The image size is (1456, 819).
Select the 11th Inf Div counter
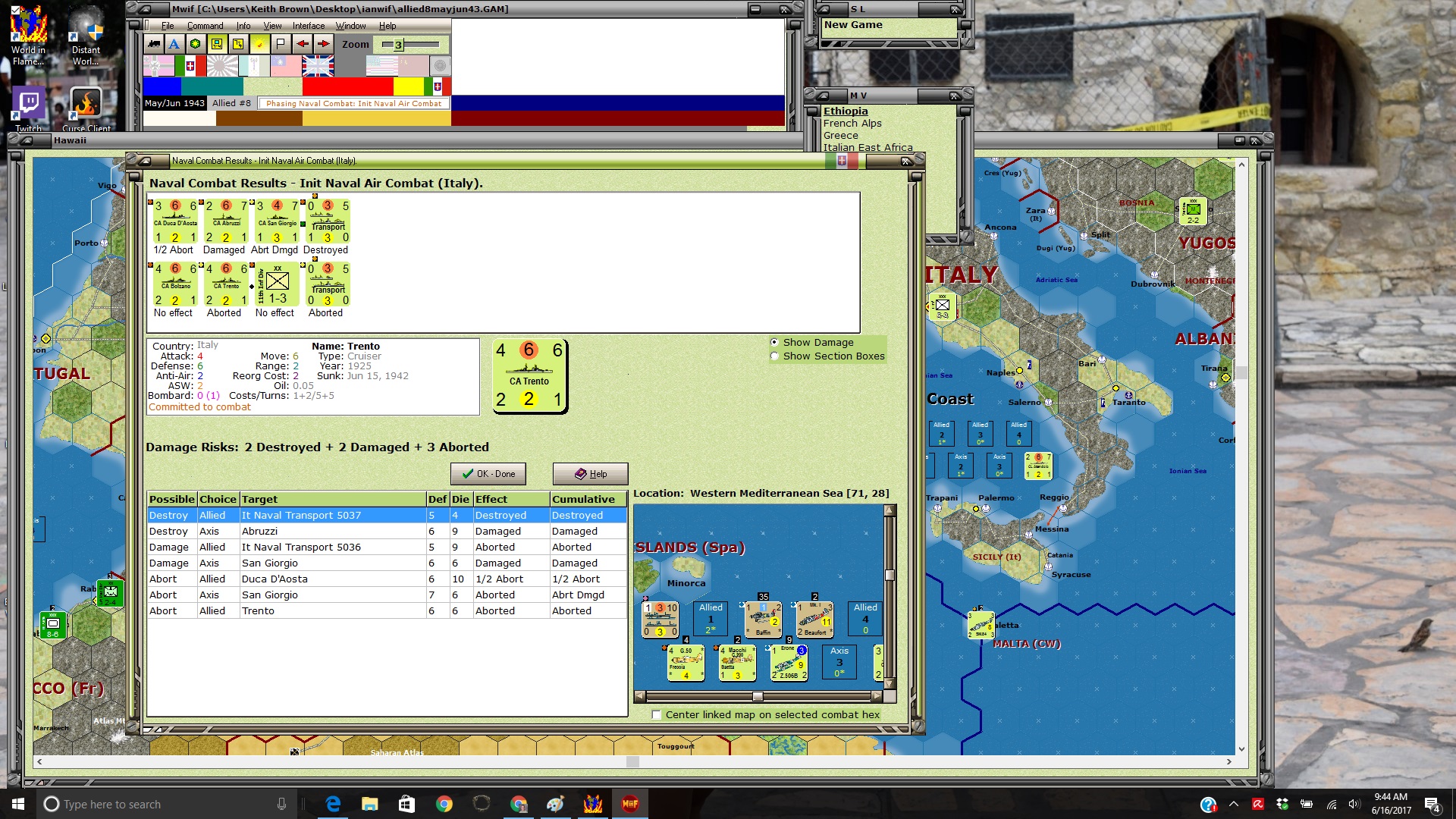pyautogui.click(x=276, y=284)
